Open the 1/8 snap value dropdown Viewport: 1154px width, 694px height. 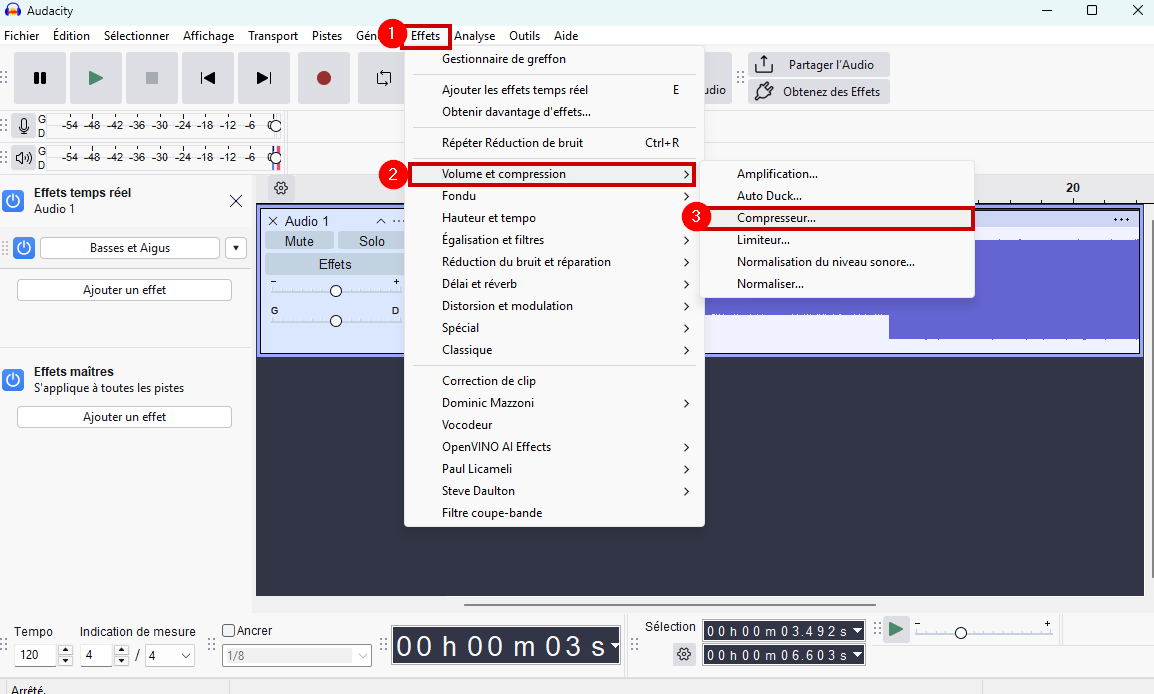tap(296, 656)
